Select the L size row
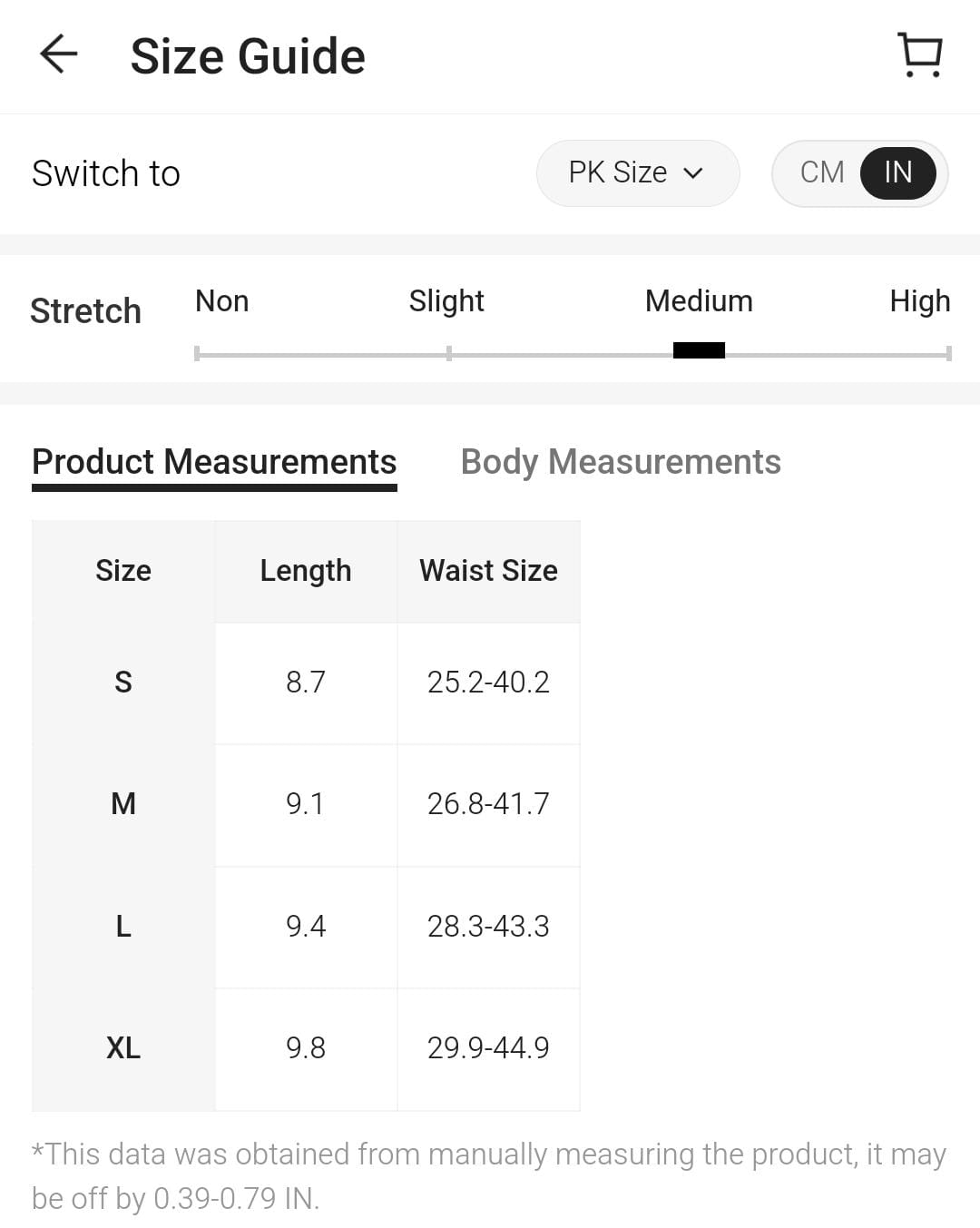The image size is (980, 1228). pos(123,926)
